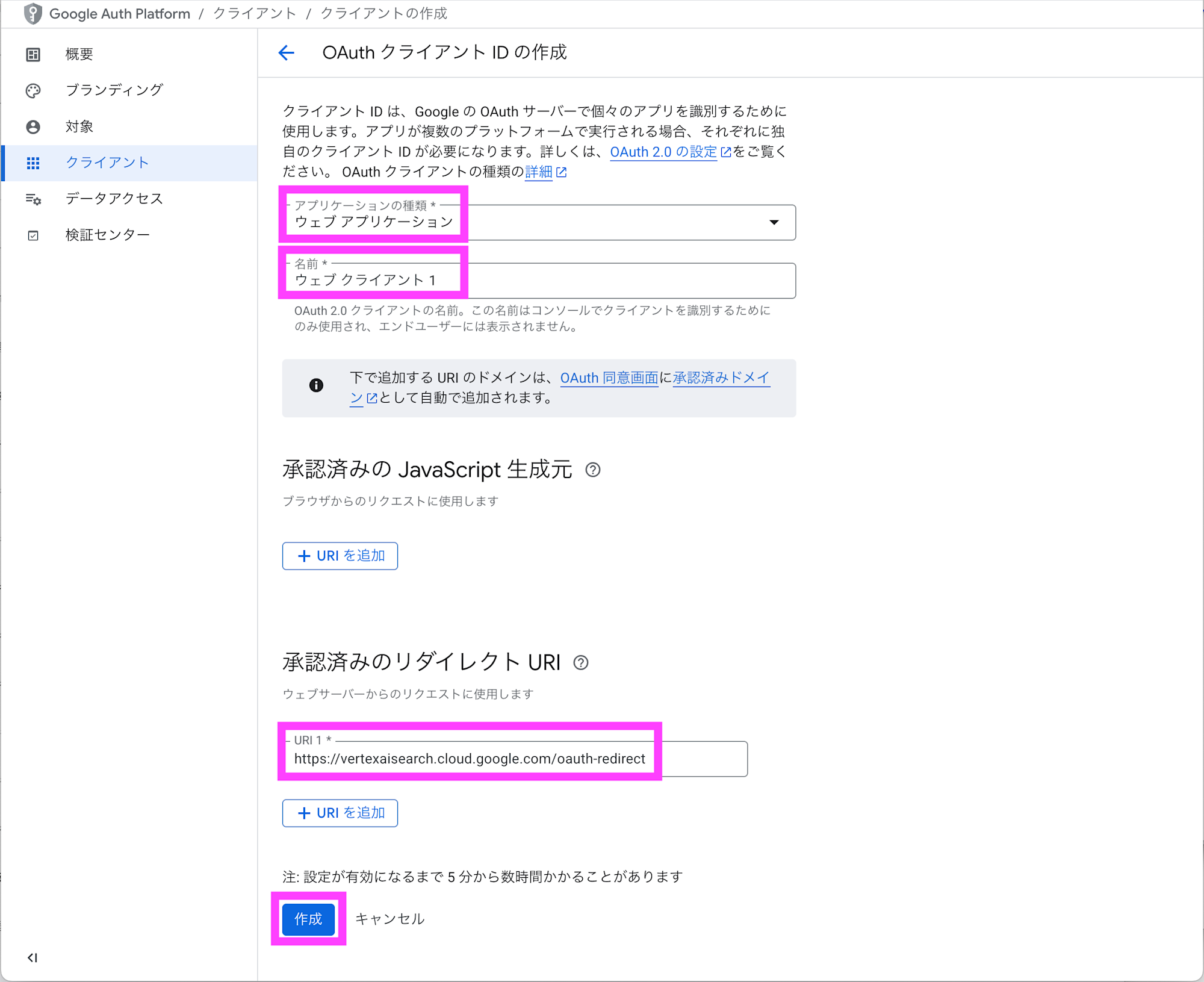Open the データアクセス sidebar item
This screenshot has width=1204, height=982.
pos(129,199)
